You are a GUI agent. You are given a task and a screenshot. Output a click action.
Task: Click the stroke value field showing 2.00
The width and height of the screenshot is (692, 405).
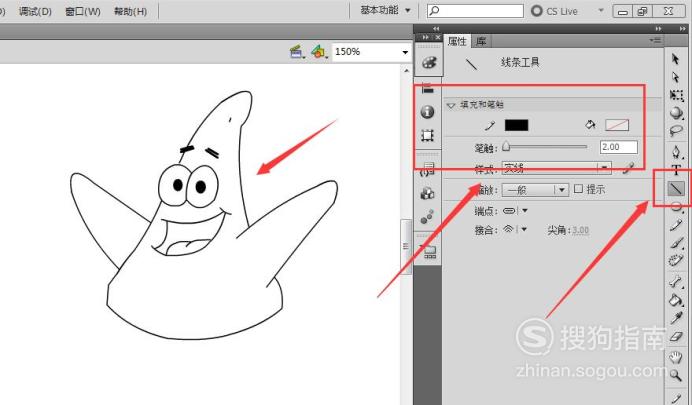pos(618,147)
